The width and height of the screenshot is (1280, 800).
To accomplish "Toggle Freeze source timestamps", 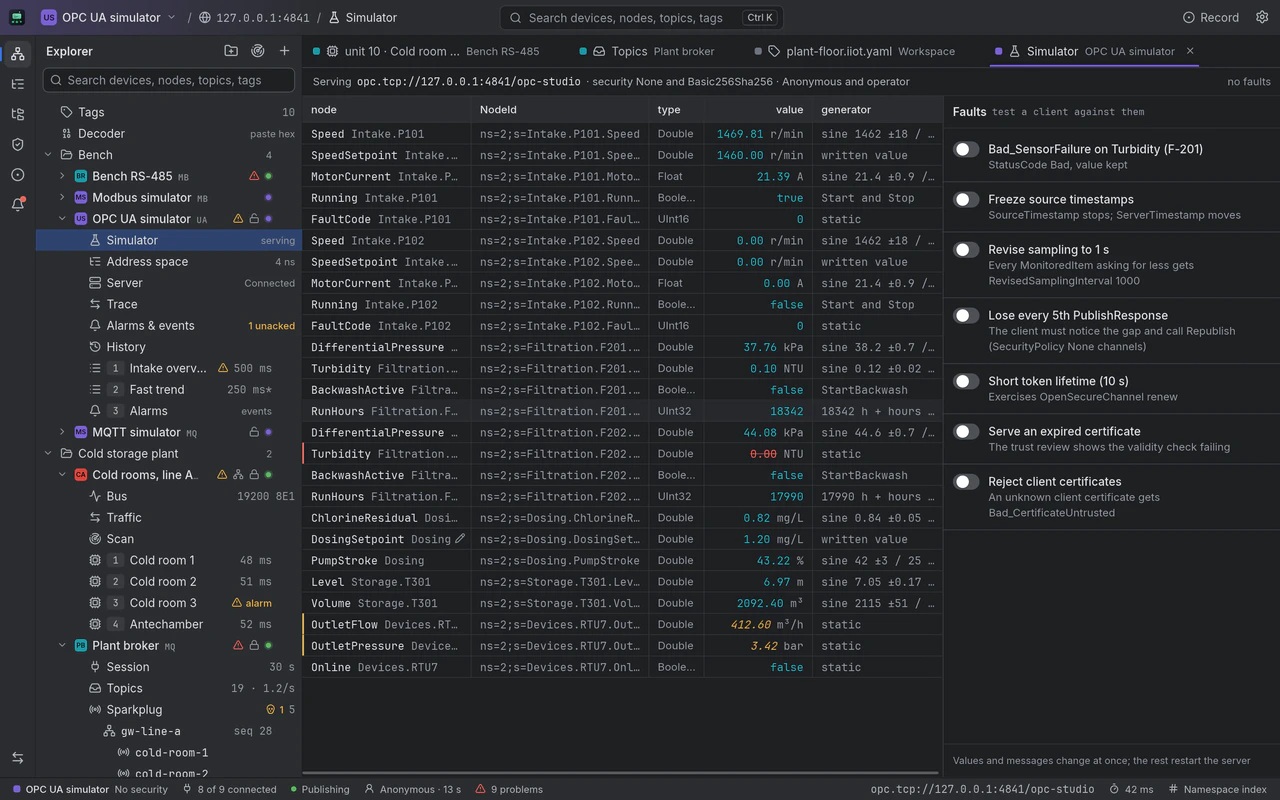I will point(966,199).
